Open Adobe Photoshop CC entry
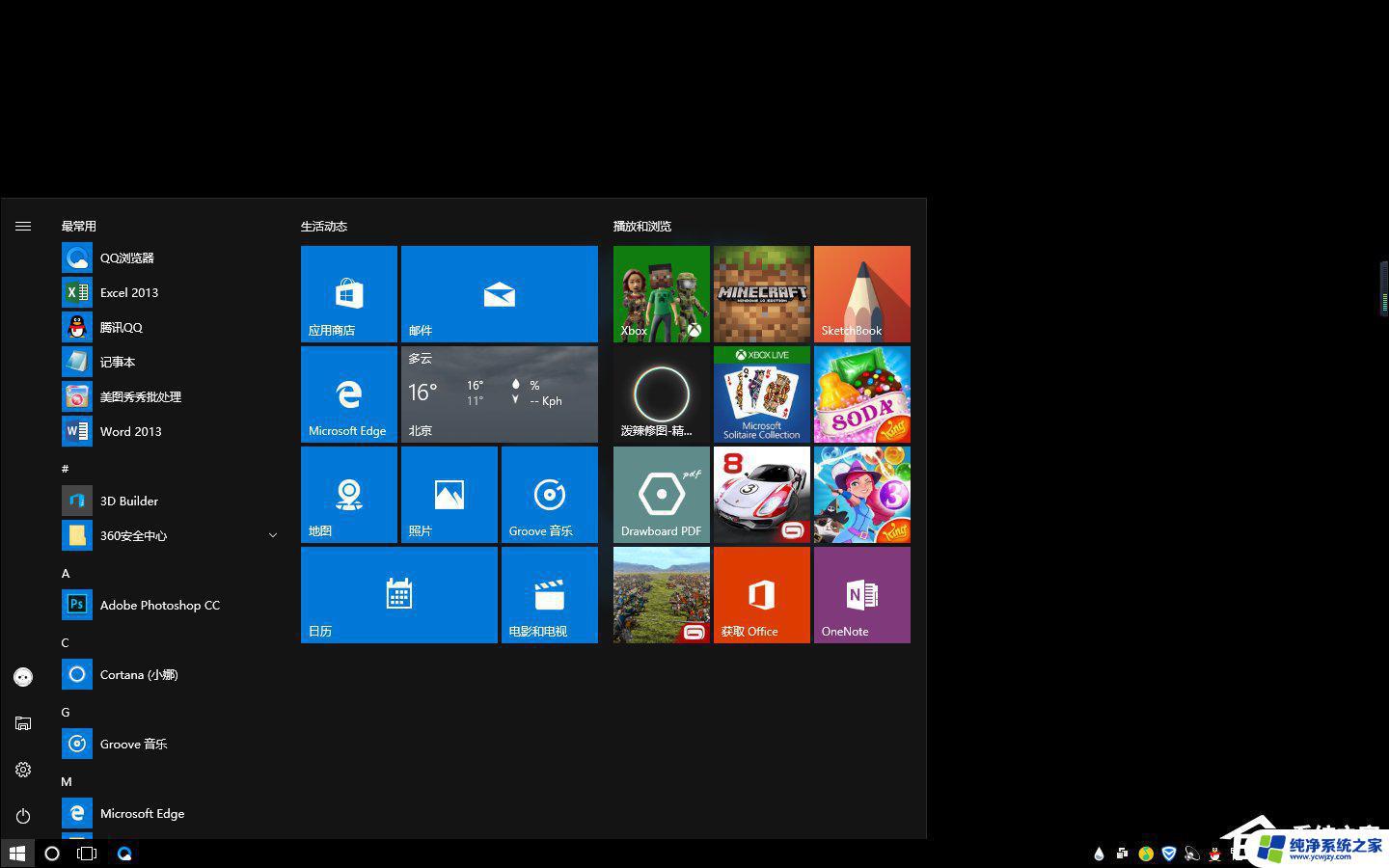This screenshot has width=1389, height=868. click(170, 605)
